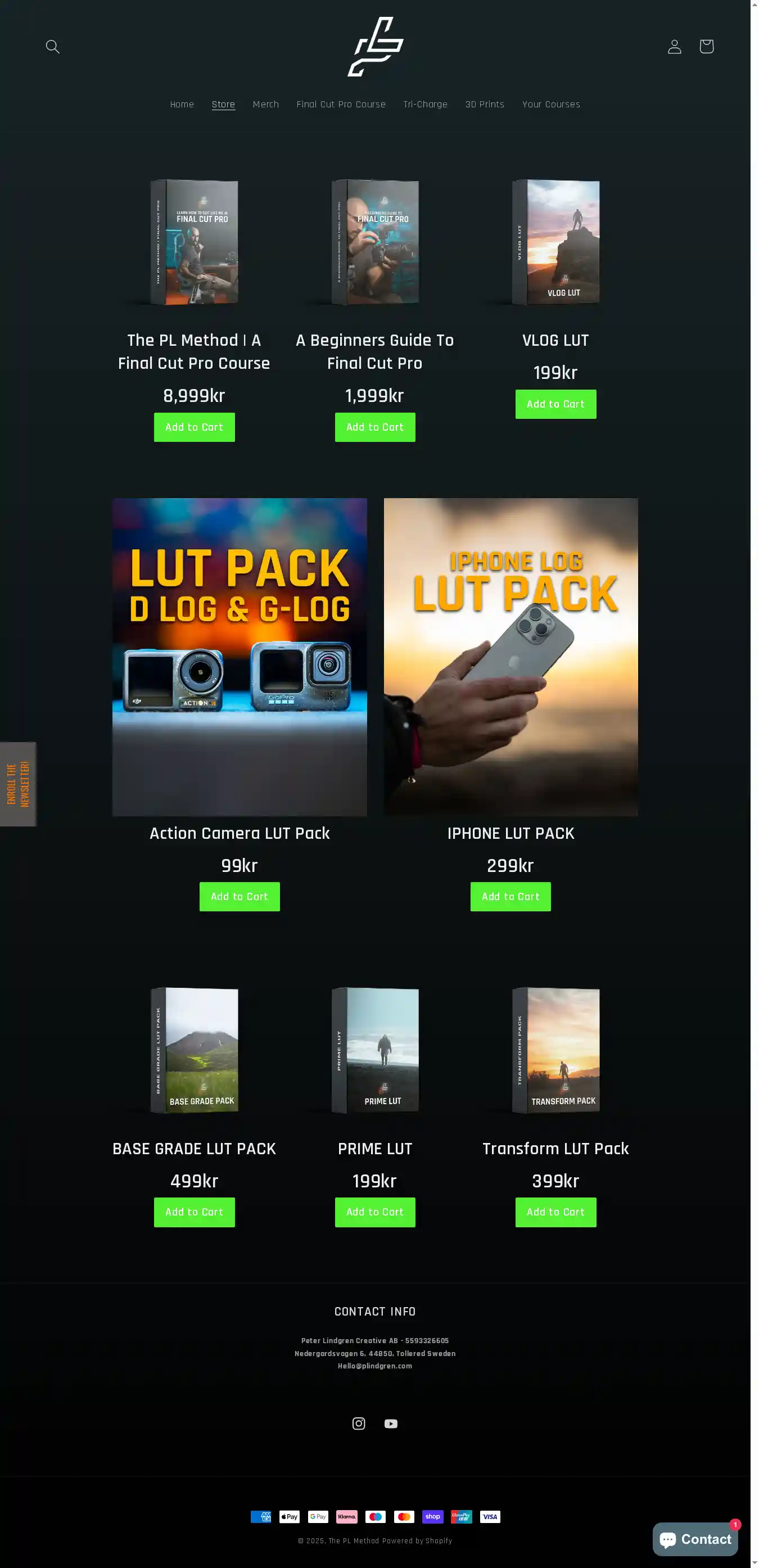Select the 3D Prints menu item
Image resolution: width=759 pixels, height=1568 pixels.
[x=485, y=104]
